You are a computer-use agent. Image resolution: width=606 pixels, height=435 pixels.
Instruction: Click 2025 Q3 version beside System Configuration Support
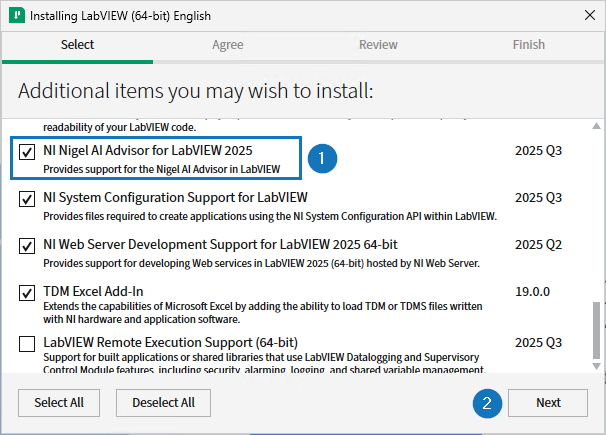tap(538, 198)
